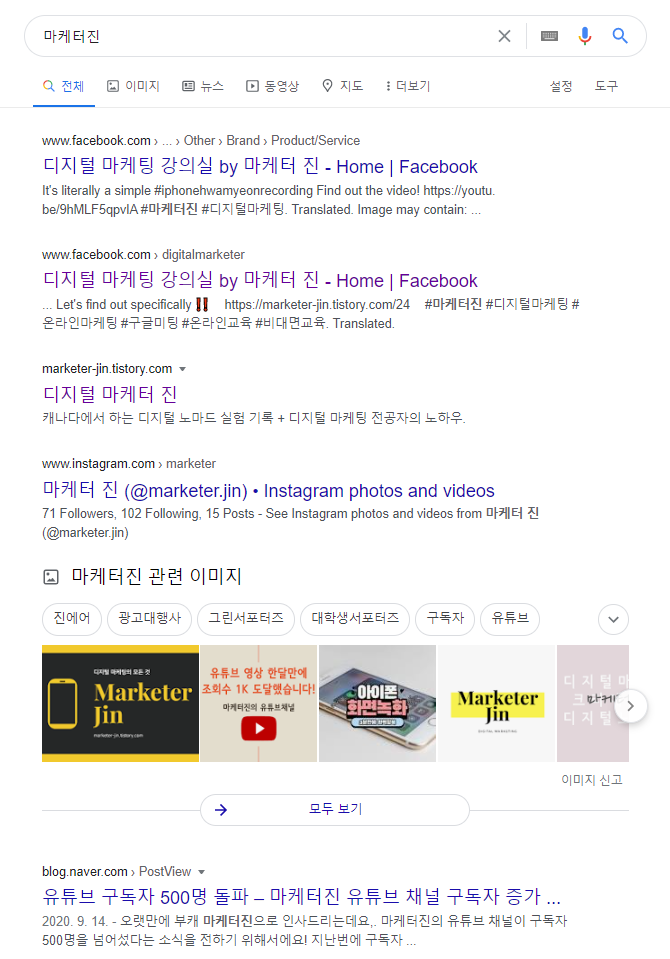Image resolution: width=670 pixels, height=959 pixels.
Task: Click the www.instagram.com › marketer URL text
Action: click(128, 464)
